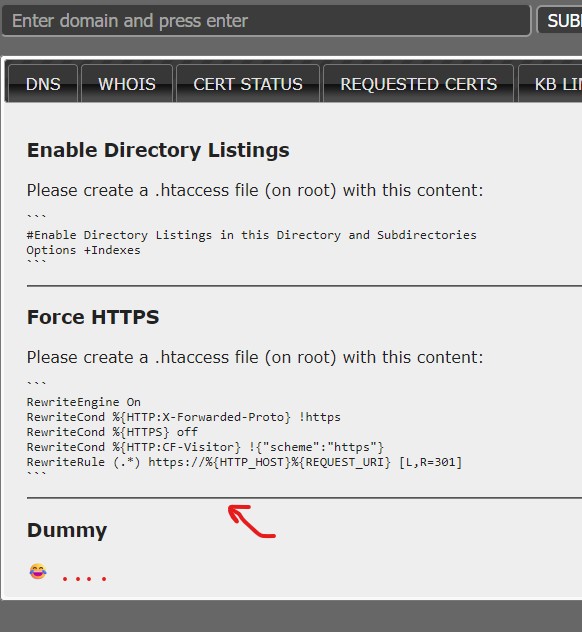Click the 'Options +Indexes' code line
Image resolution: width=582 pixels, height=632 pixels.
[83, 250]
